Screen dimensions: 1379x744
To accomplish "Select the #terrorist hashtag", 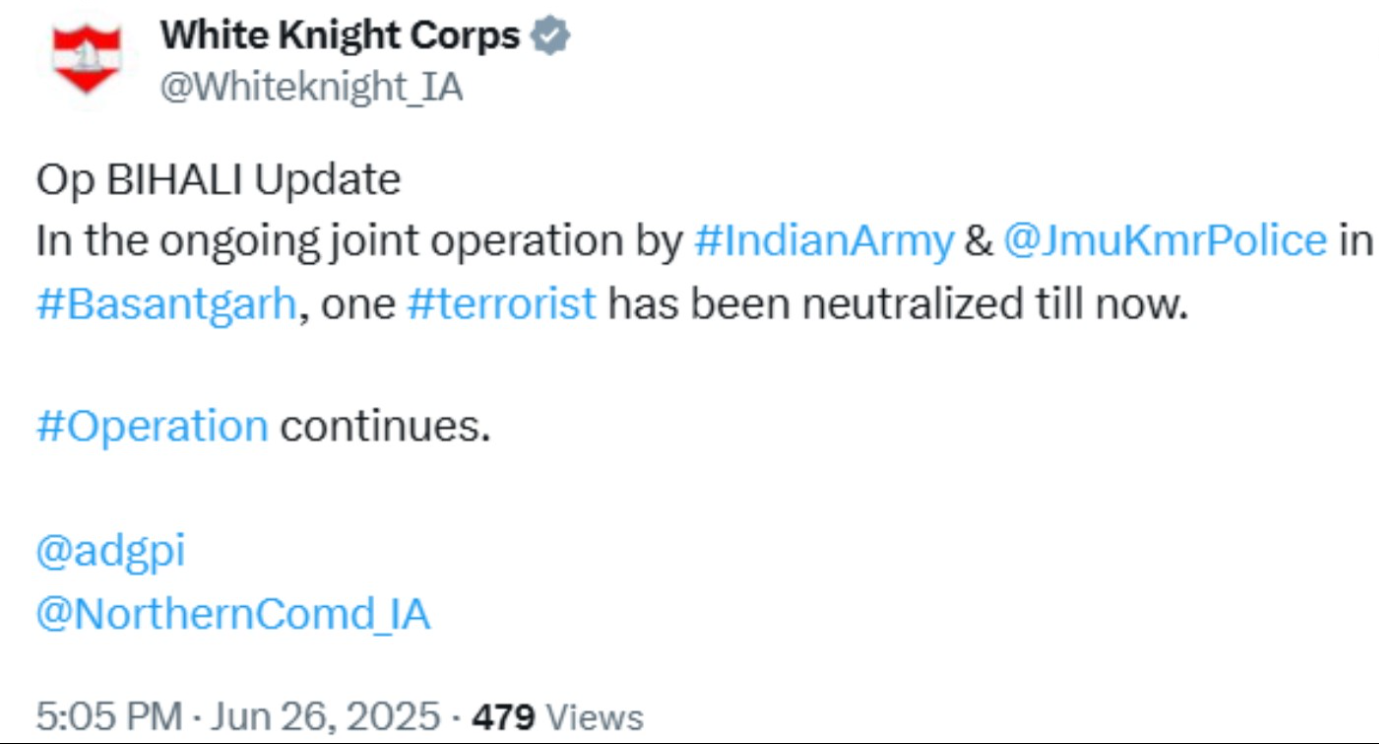I will click(502, 304).
